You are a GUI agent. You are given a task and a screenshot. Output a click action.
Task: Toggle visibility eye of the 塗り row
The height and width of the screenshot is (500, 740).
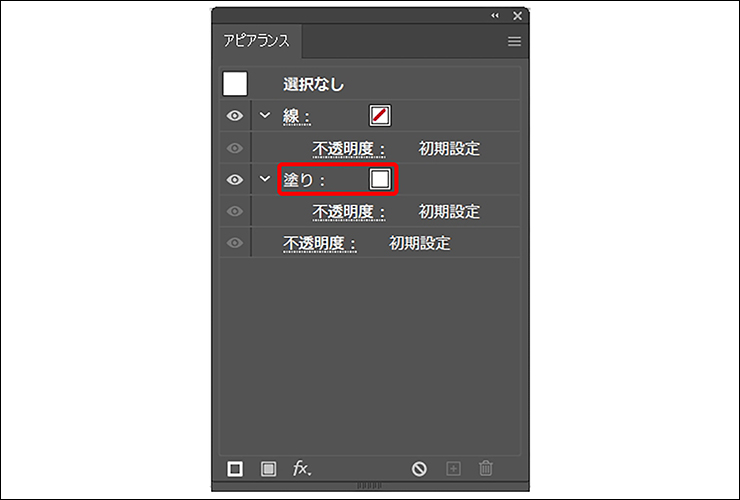tap(235, 180)
